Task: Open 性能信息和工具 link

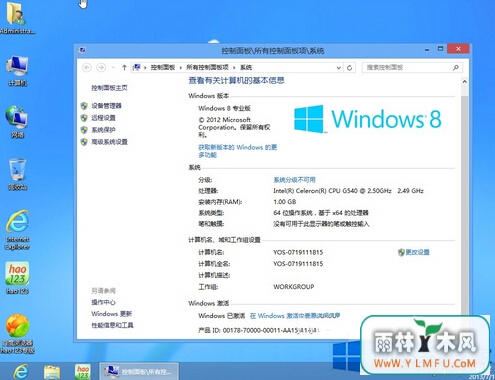Action: 112,325
